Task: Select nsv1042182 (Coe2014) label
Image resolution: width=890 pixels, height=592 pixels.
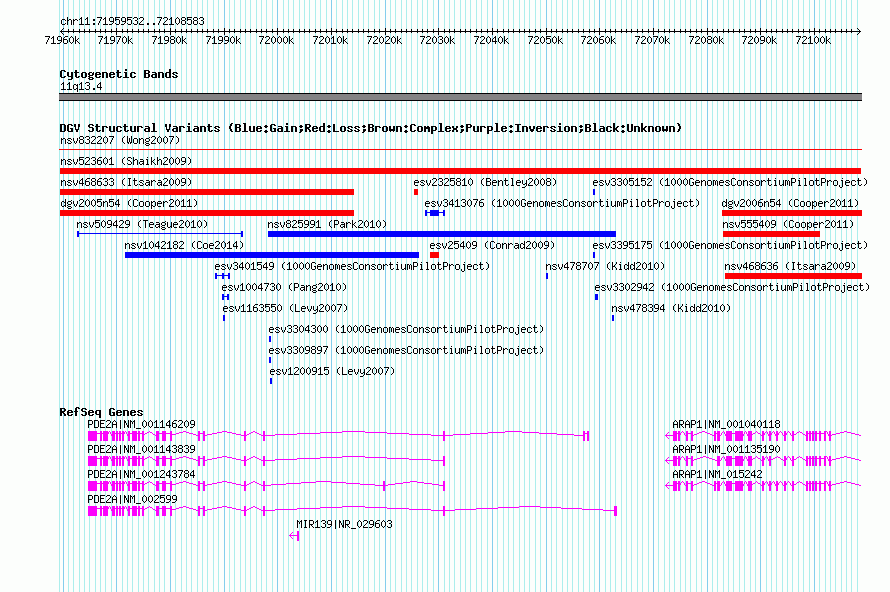Action: (184, 245)
